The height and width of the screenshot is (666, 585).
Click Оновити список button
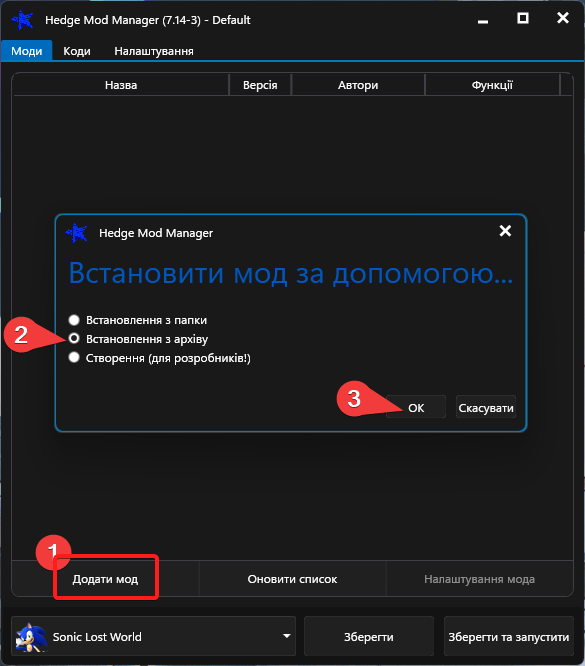(x=292, y=579)
